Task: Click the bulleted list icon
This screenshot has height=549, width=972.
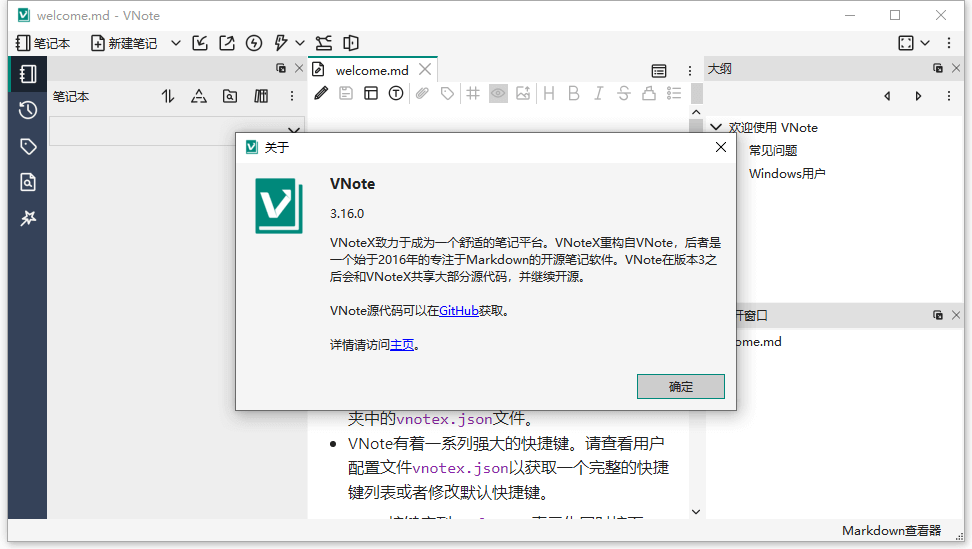Action: coord(674,94)
